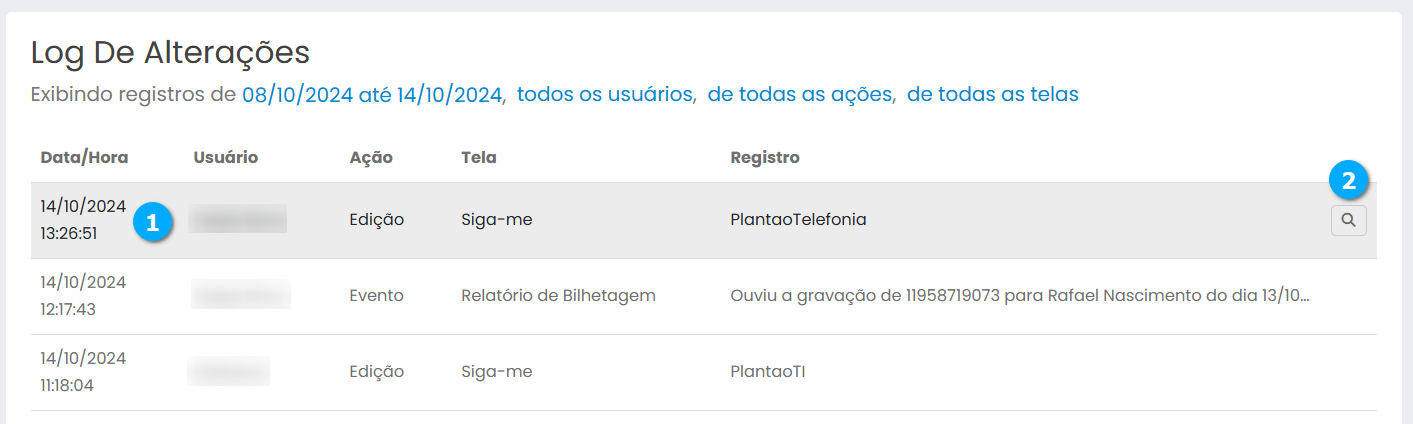Click the Tela column header
1413x424 pixels.
(479, 158)
